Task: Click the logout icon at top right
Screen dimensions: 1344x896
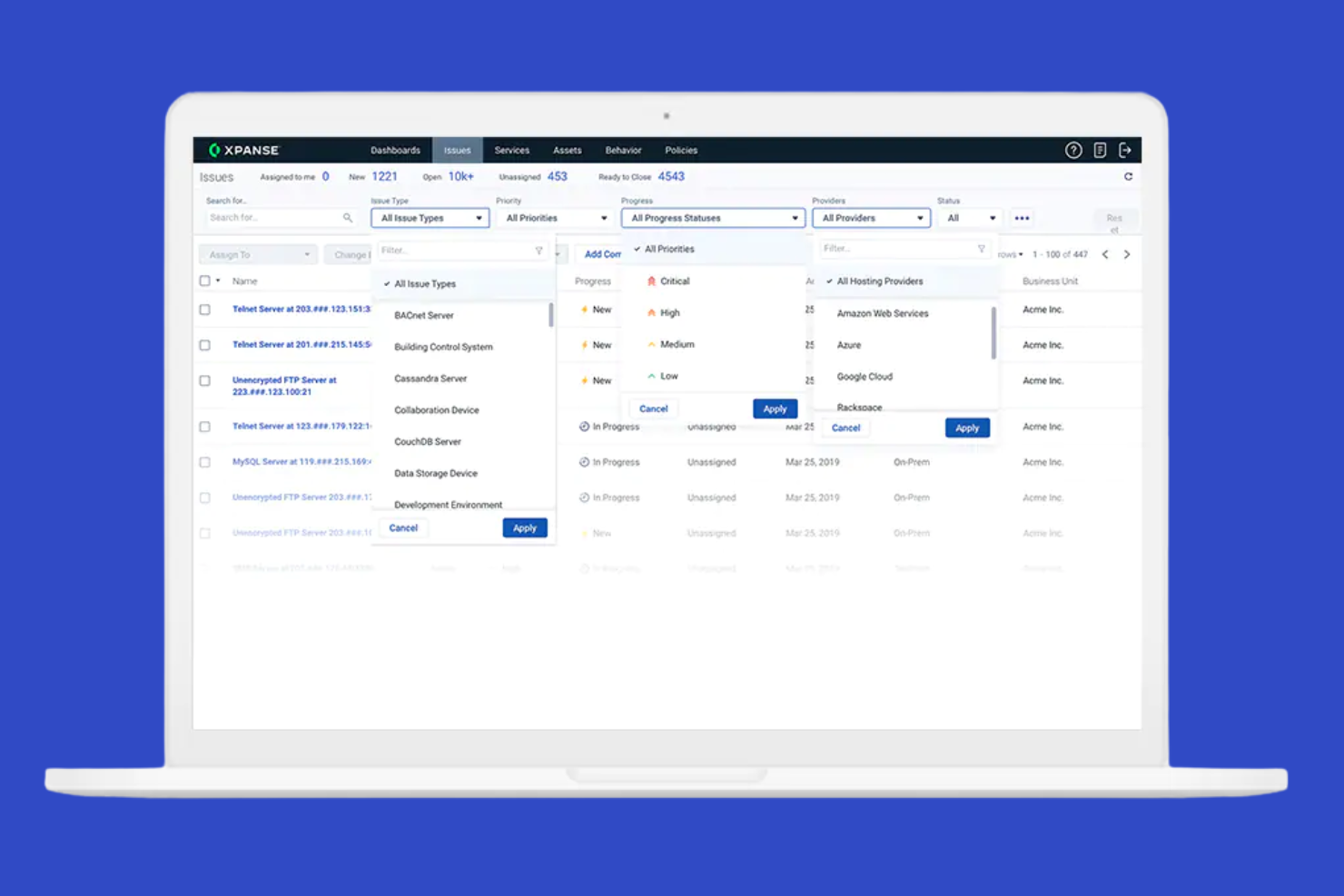Action: (1126, 150)
